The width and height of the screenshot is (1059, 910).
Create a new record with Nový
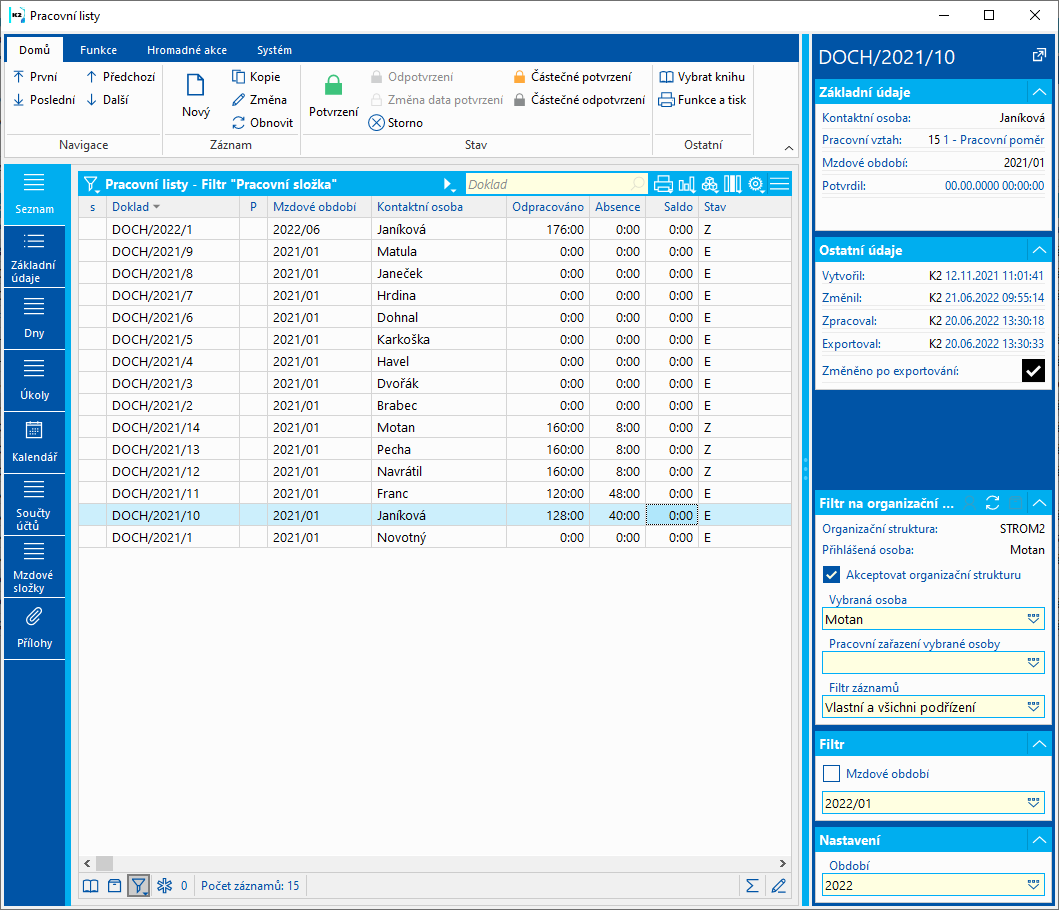(x=196, y=98)
